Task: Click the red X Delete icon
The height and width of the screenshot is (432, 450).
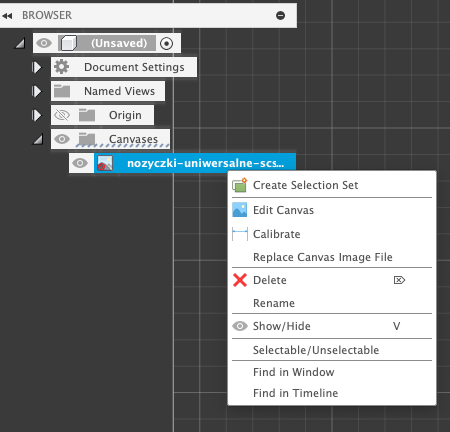Action: [x=240, y=280]
